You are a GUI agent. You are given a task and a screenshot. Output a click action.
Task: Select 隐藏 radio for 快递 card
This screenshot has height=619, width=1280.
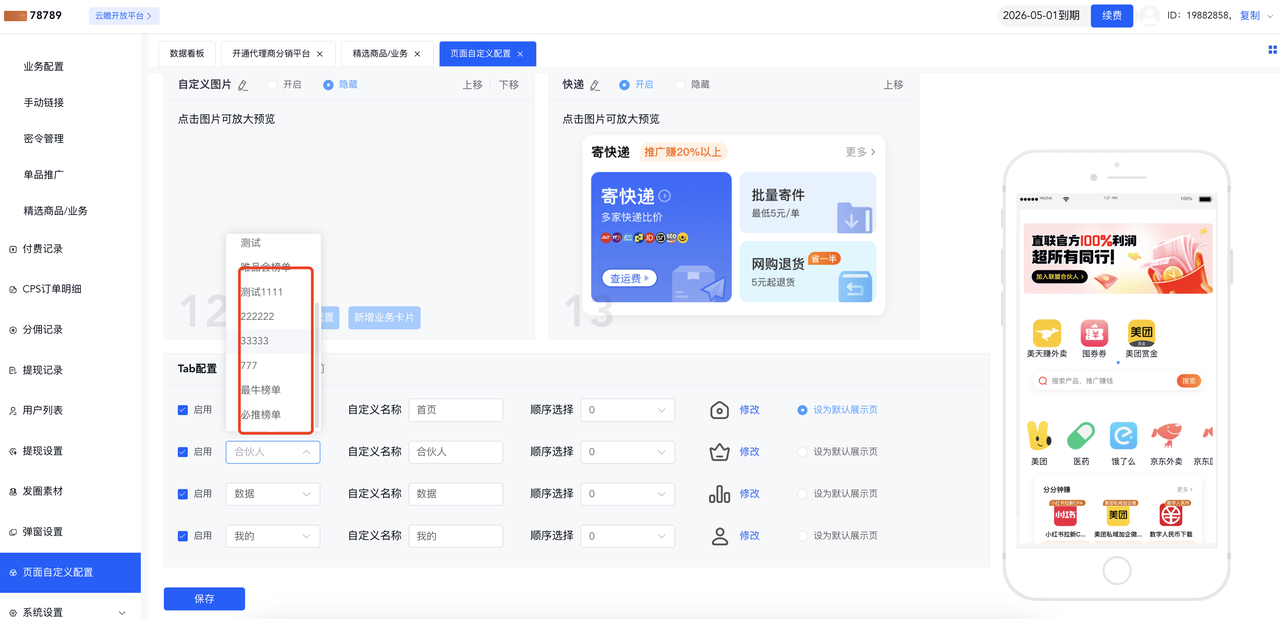(681, 85)
